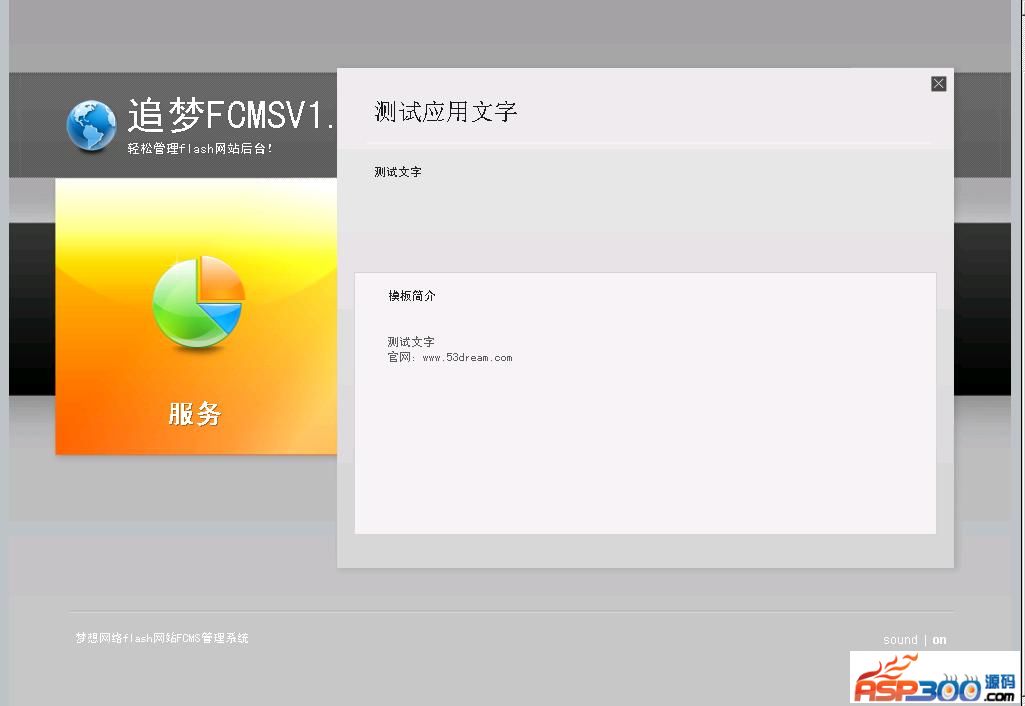Click the 追梦FCMSV1 title text
The width and height of the screenshot is (1025, 706).
pos(231,115)
